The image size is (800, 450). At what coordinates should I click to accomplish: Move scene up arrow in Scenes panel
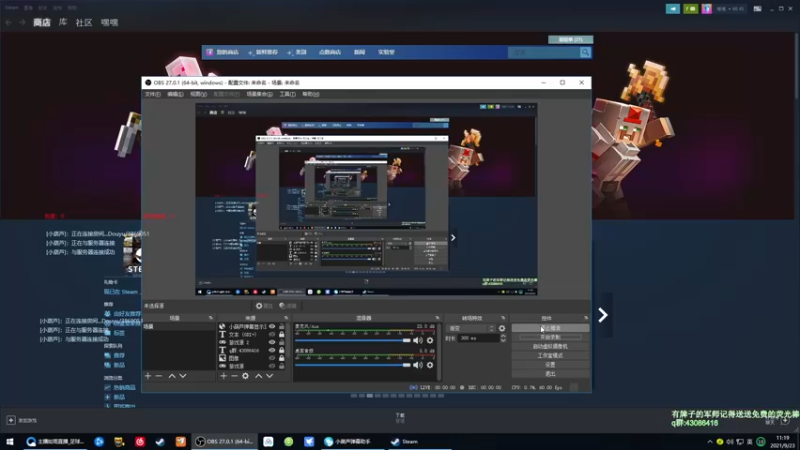pos(172,376)
